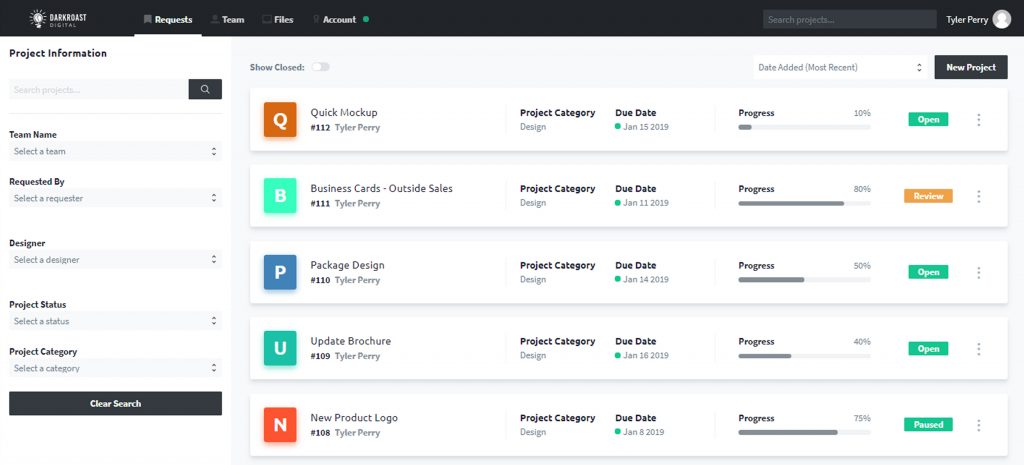Expand the Project Status dropdown
Image resolution: width=1024 pixels, height=465 pixels.
click(116, 321)
